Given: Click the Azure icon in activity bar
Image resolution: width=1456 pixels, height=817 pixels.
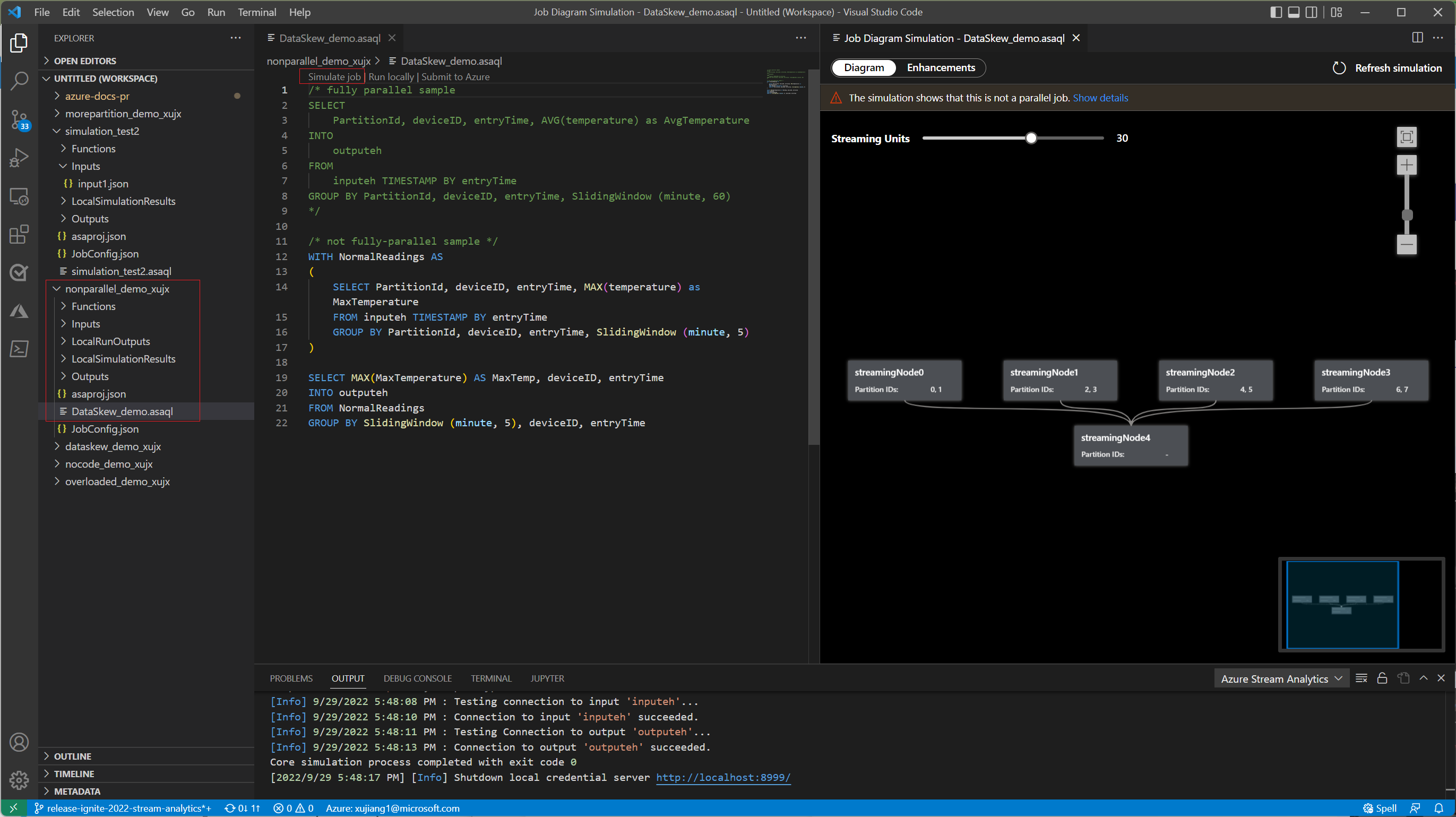Looking at the screenshot, I should pos(19,311).
